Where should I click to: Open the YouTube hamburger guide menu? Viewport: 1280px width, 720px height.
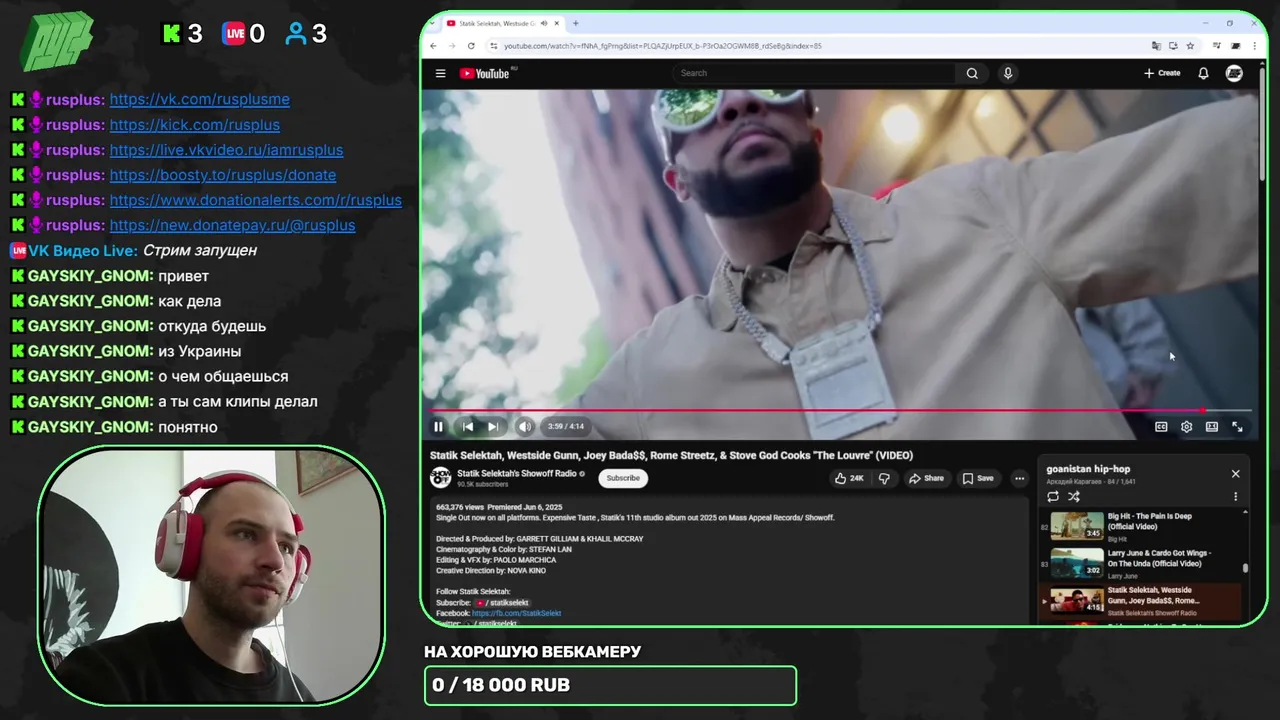coord(440,73)
